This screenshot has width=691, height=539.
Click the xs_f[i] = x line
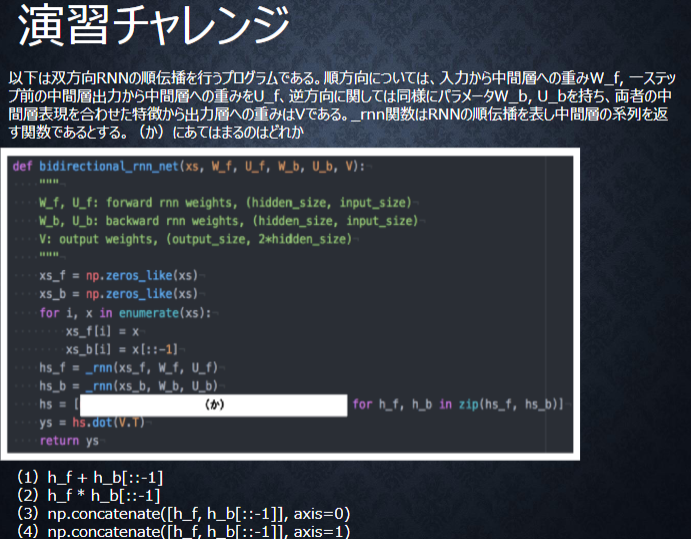pos(102,331)
